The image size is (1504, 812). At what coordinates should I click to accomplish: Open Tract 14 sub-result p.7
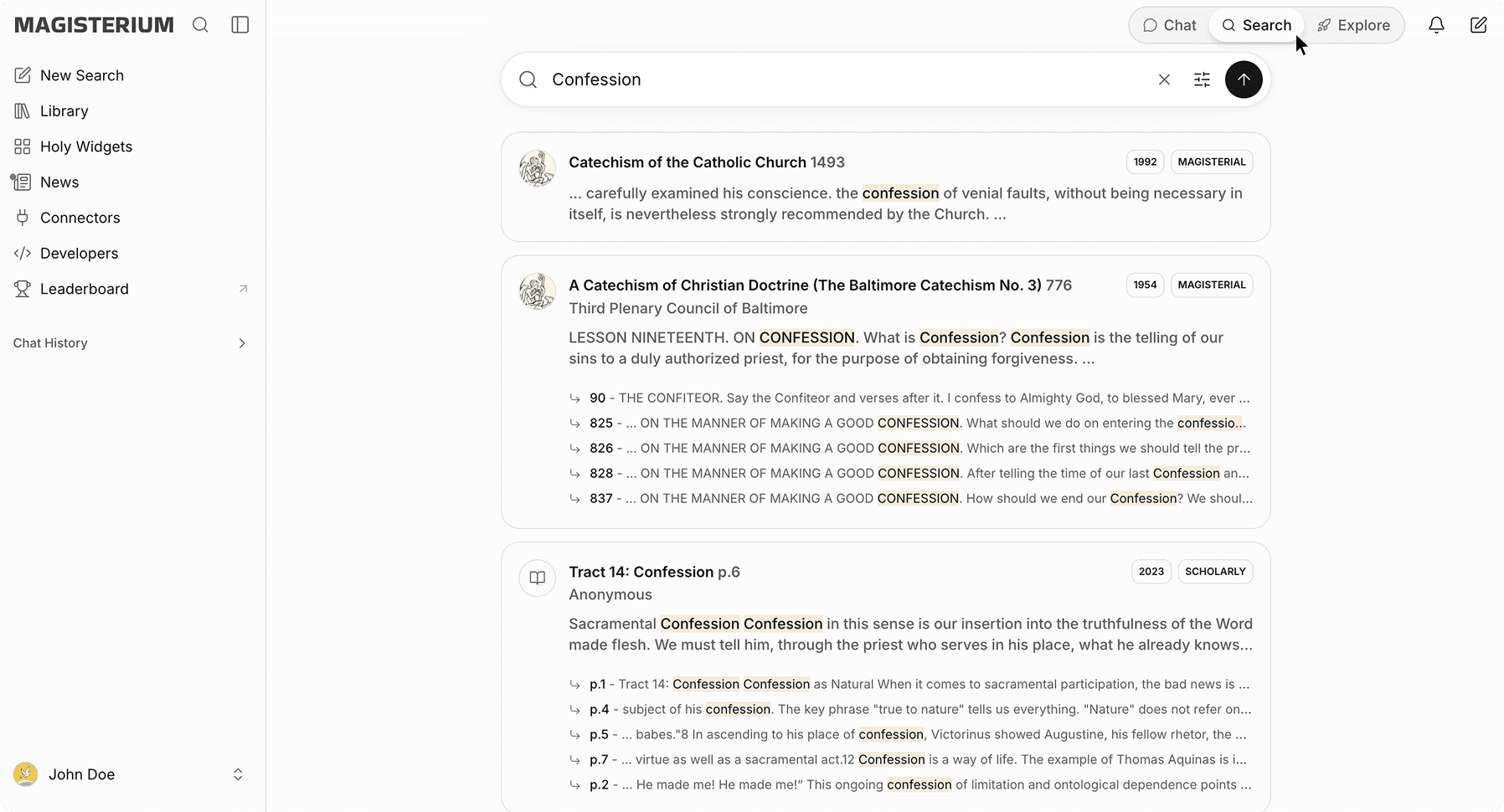tap(910, 760)
